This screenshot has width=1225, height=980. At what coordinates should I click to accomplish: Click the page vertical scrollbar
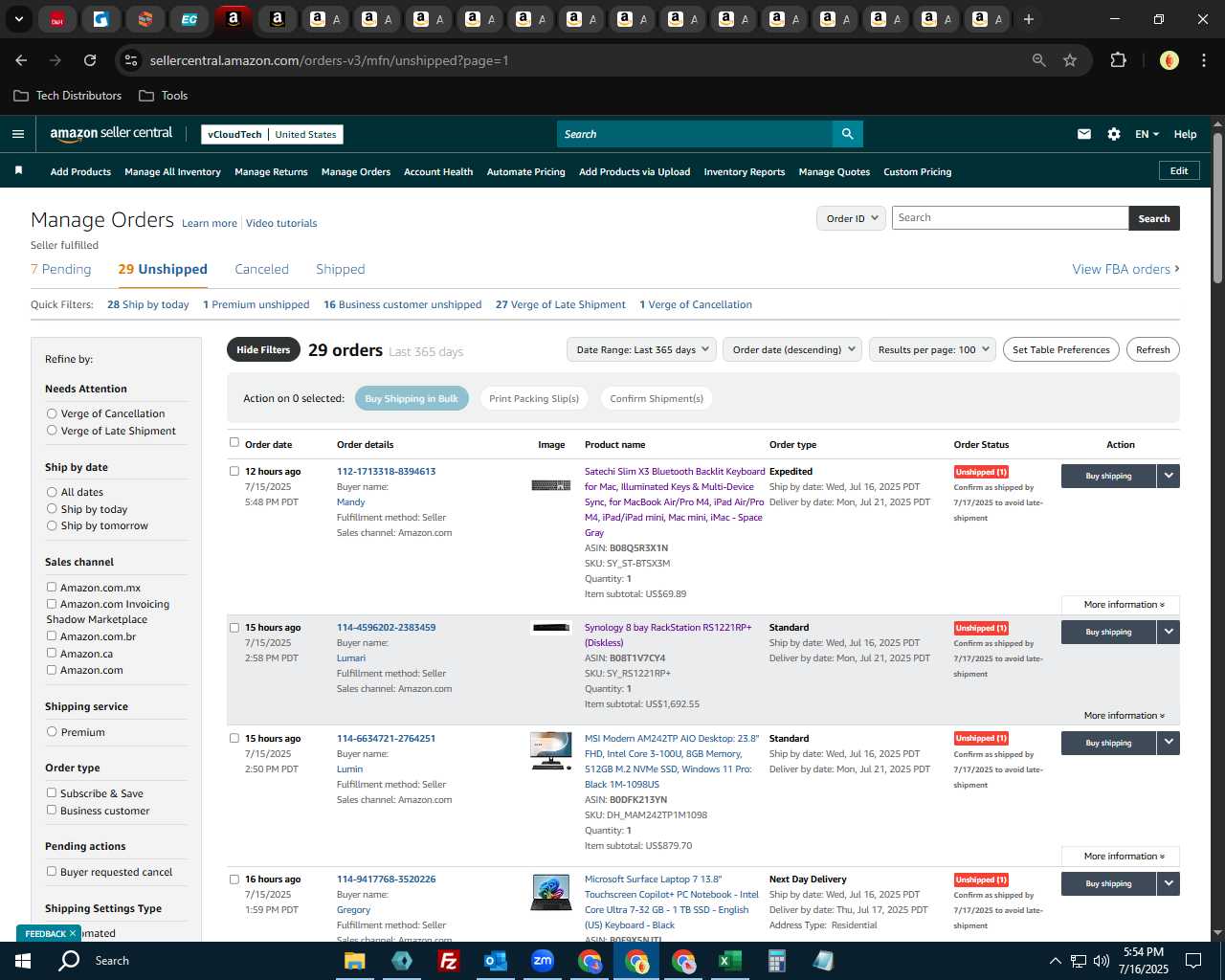click(x=1218, y=206)
